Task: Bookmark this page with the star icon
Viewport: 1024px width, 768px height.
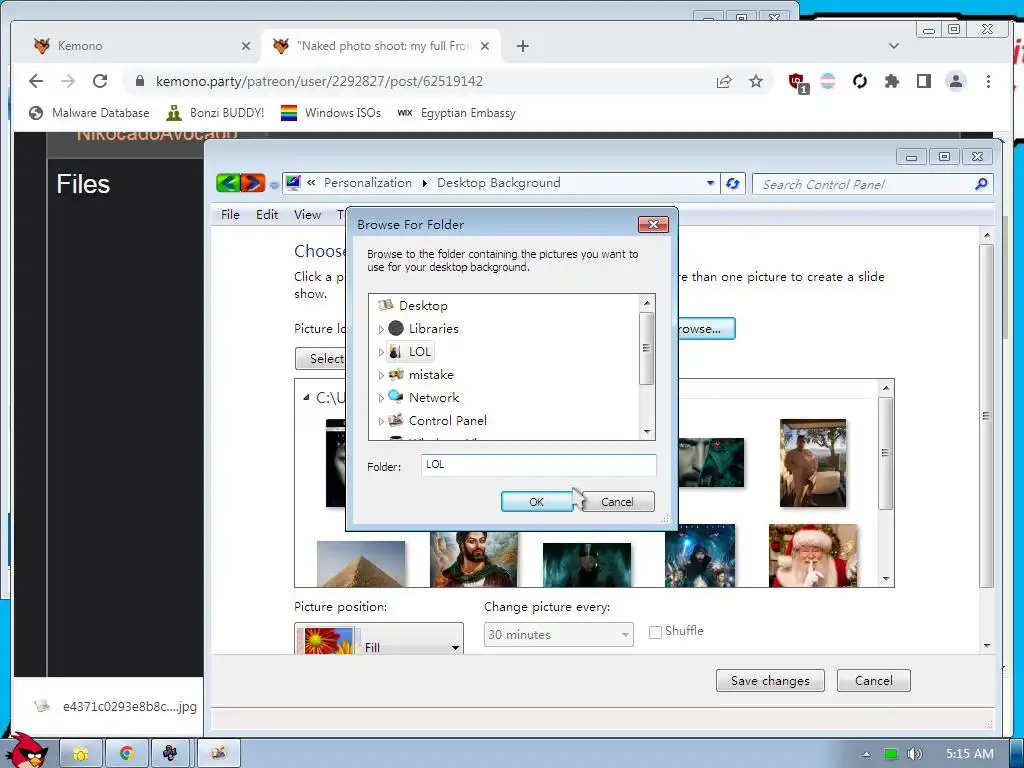Action: tap(756, 81)
